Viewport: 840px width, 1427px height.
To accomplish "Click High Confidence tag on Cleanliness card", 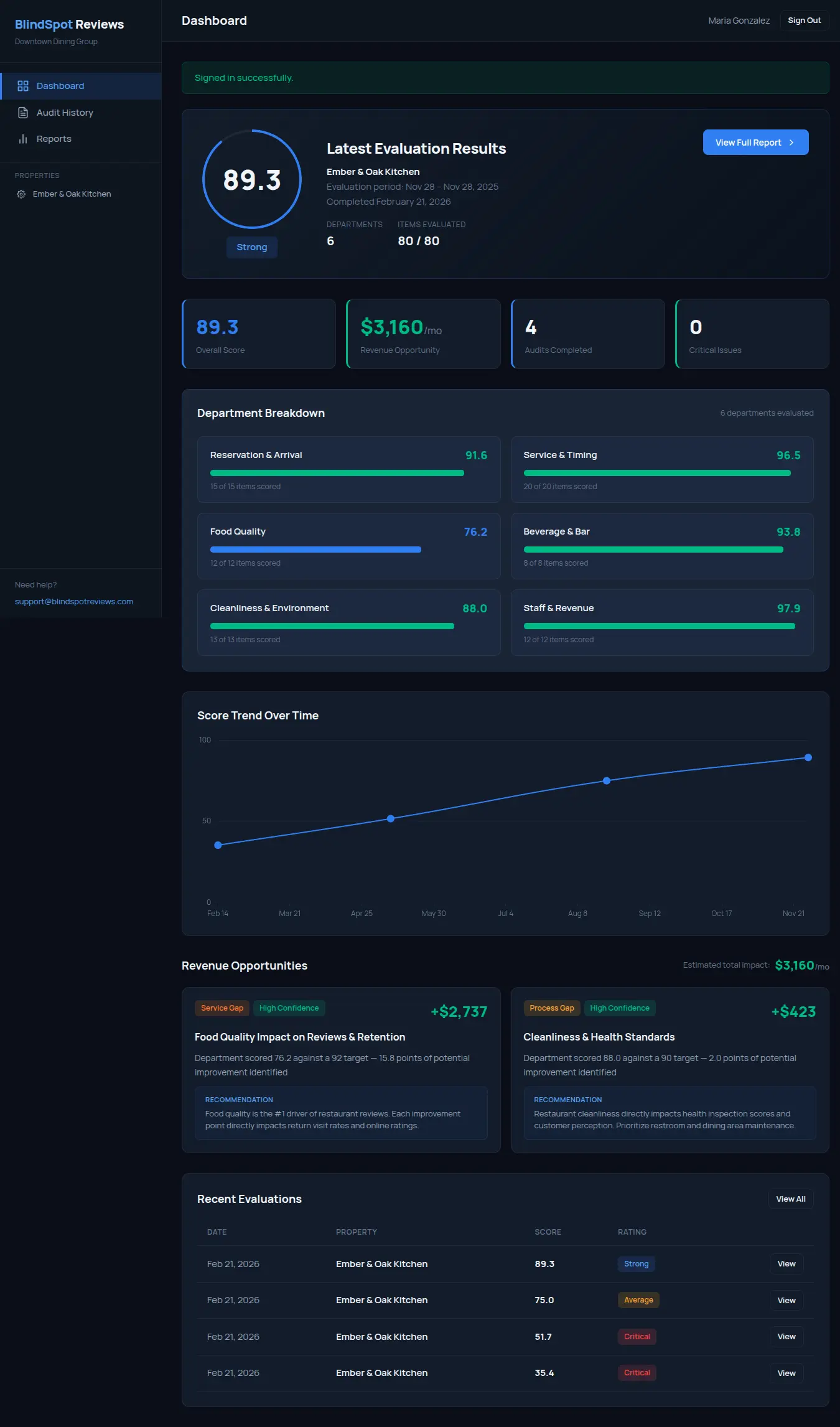I will coord(620,1008).
